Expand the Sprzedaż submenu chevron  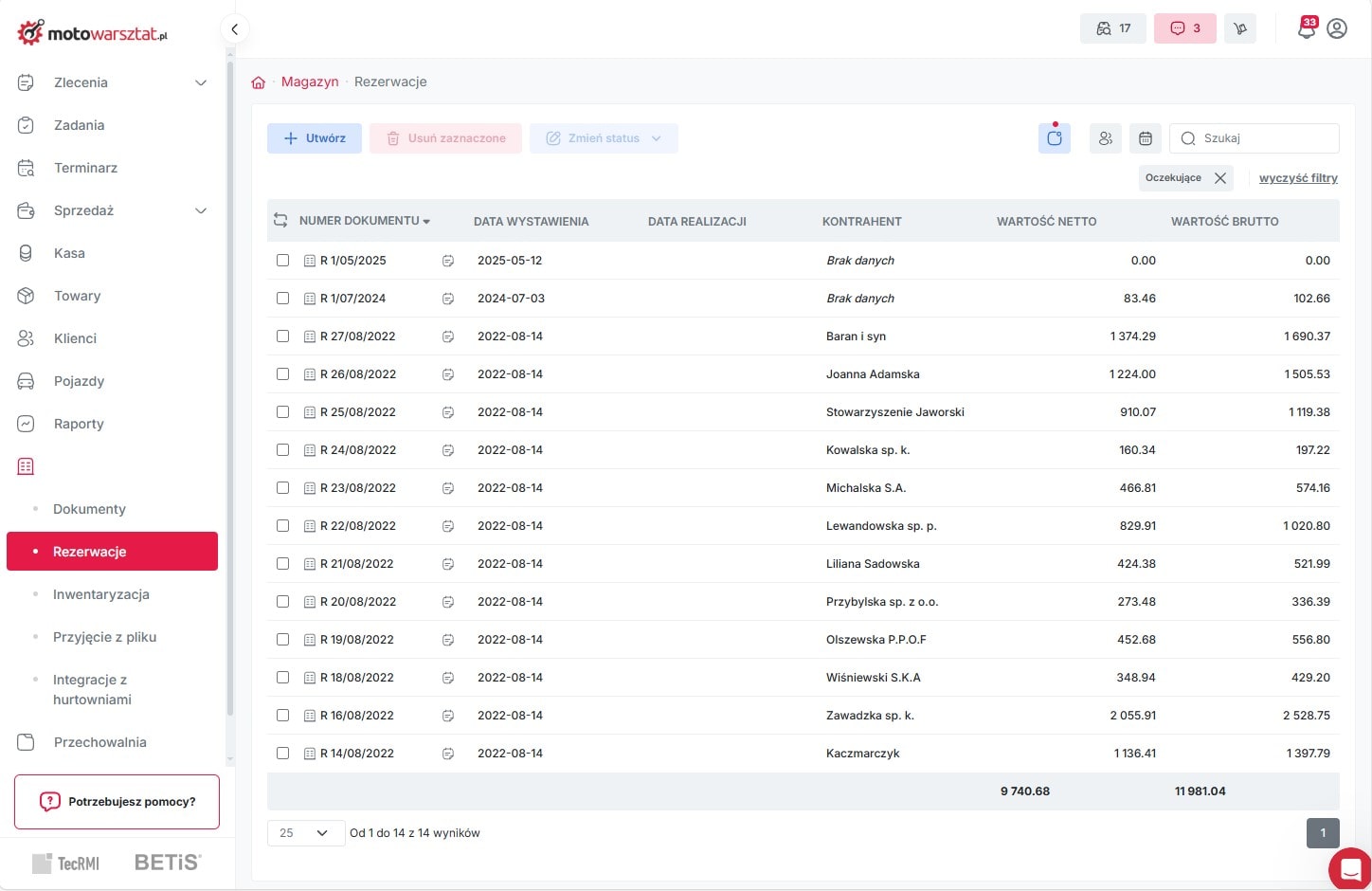coord(201,210)
